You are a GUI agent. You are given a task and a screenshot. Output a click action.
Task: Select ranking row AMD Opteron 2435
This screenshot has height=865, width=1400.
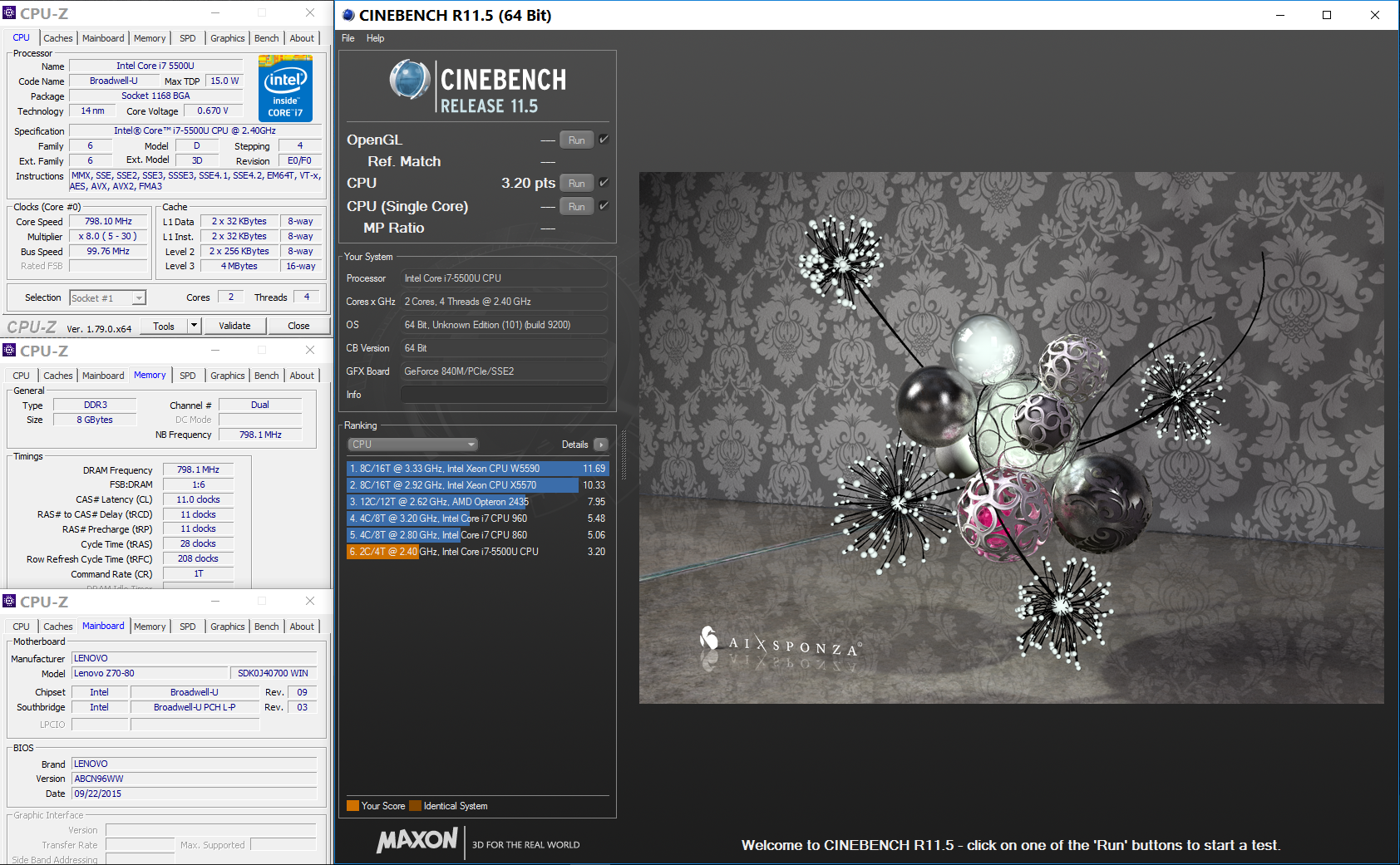click(476, 502)
